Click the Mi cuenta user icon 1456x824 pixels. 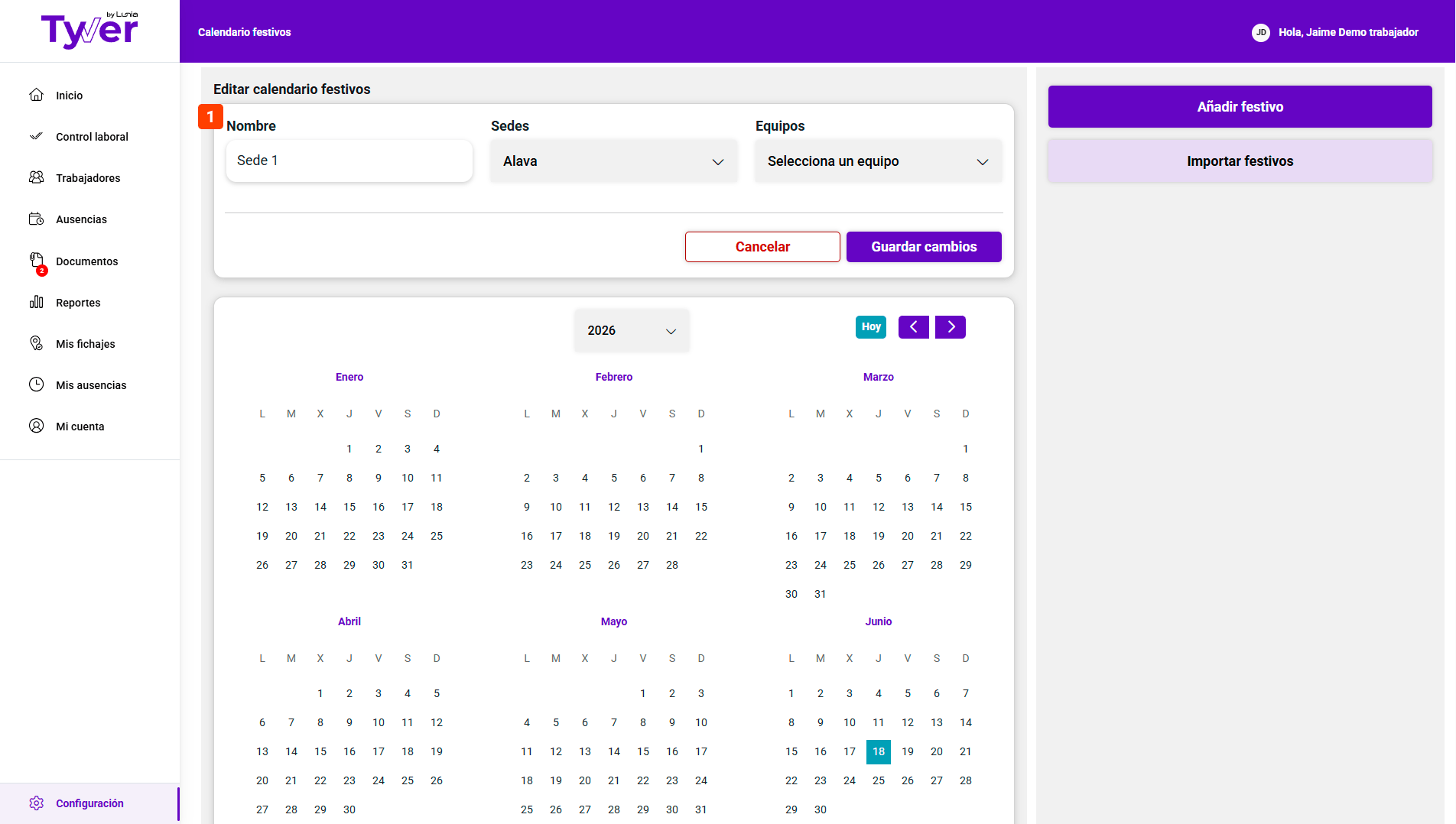36,426
